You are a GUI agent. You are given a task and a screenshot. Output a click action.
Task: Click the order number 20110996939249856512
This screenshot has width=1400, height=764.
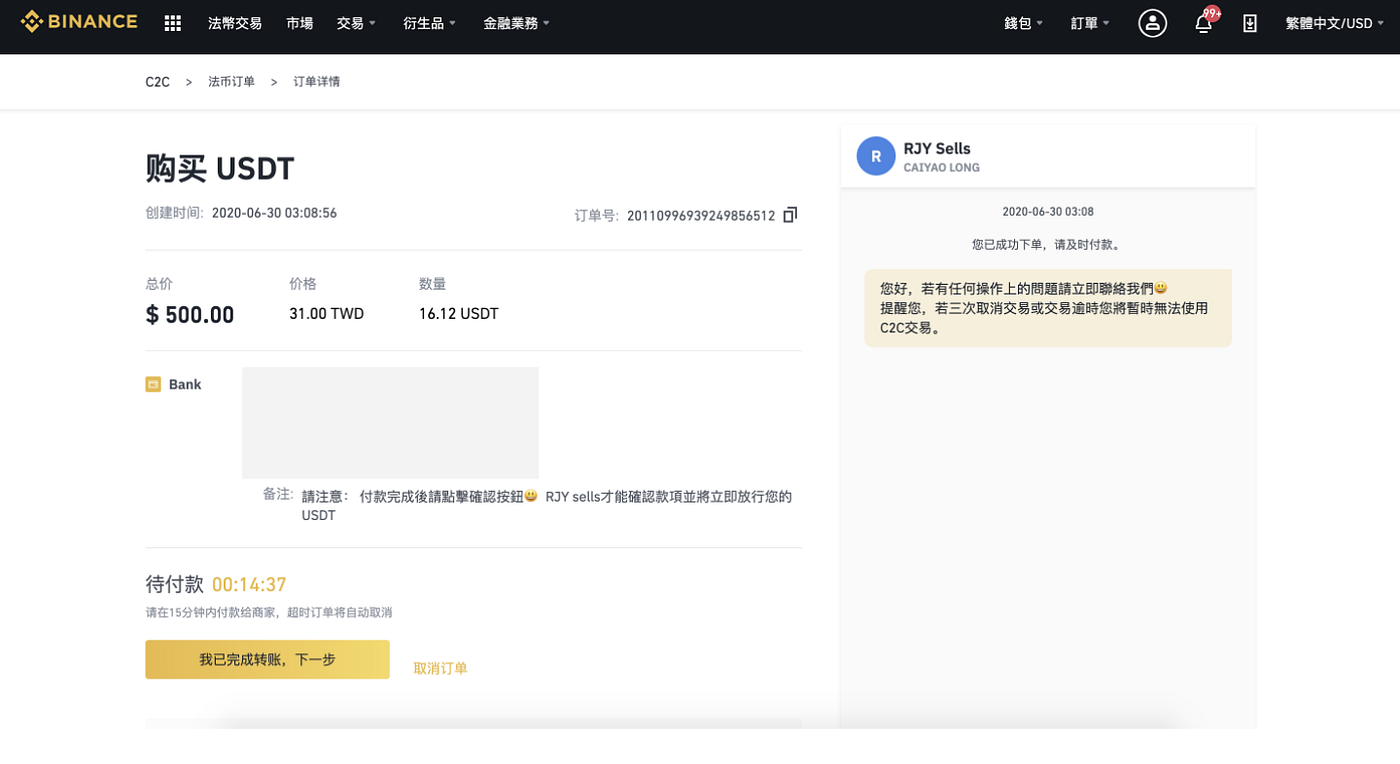701,216
